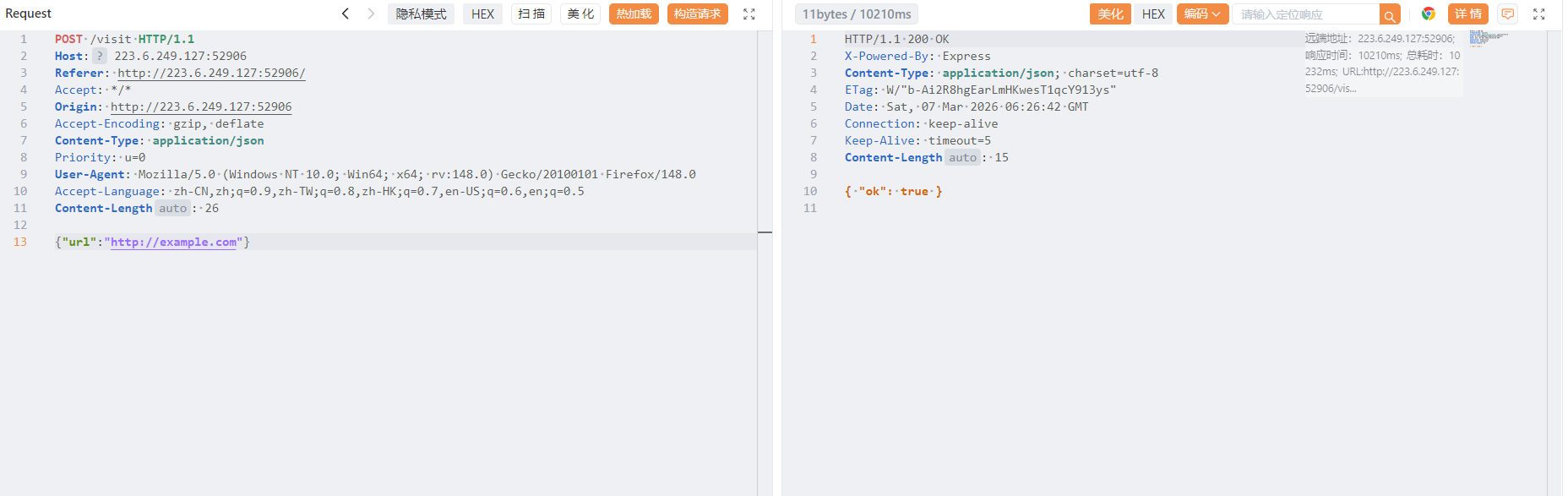Viewport: 1568px width, 496px height.
Task: Click the 构造请求 build request button
Action: [x=697, y=14]
